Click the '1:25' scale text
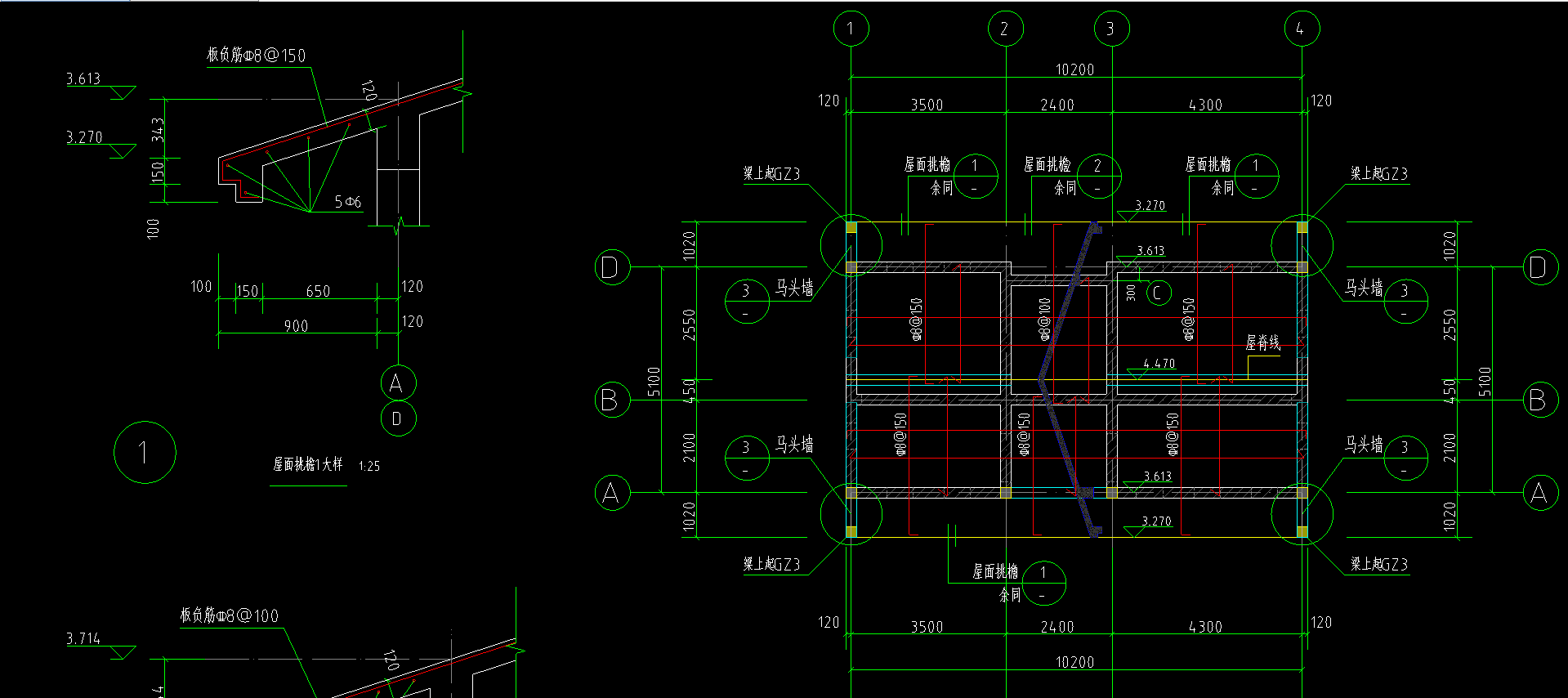 click(x=369, y=466)
